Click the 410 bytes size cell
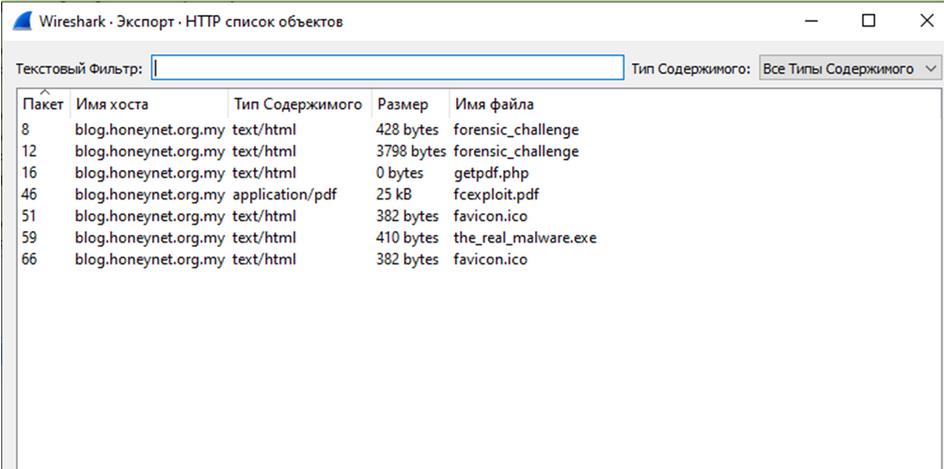This screenshot has width=944, height=469. tap(407, 238)
